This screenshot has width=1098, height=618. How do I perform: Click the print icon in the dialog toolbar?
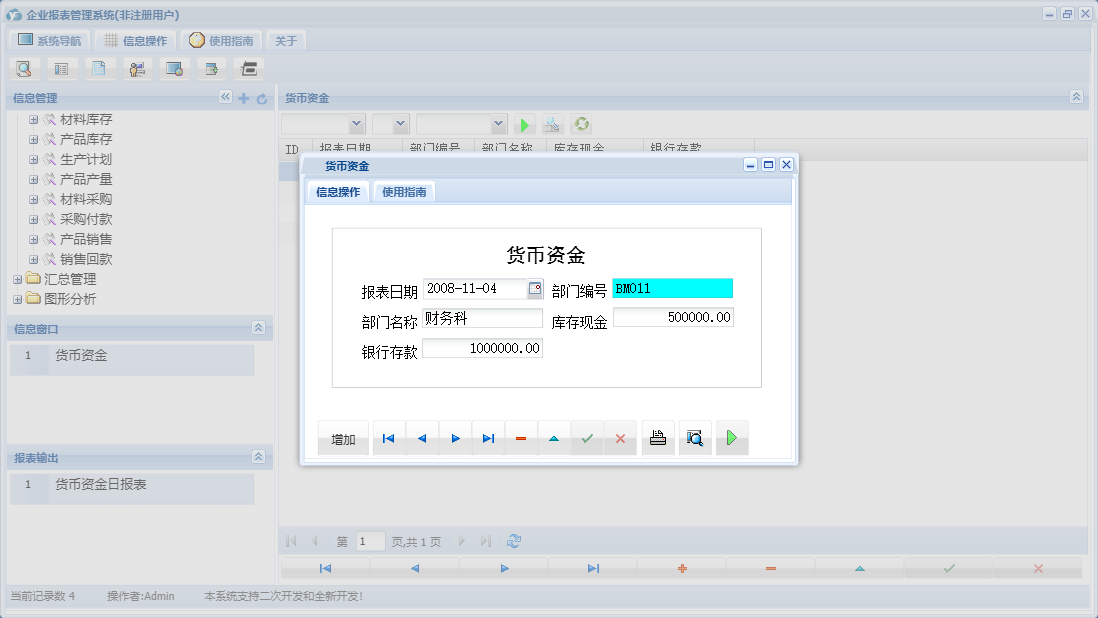tap(657, 437)
